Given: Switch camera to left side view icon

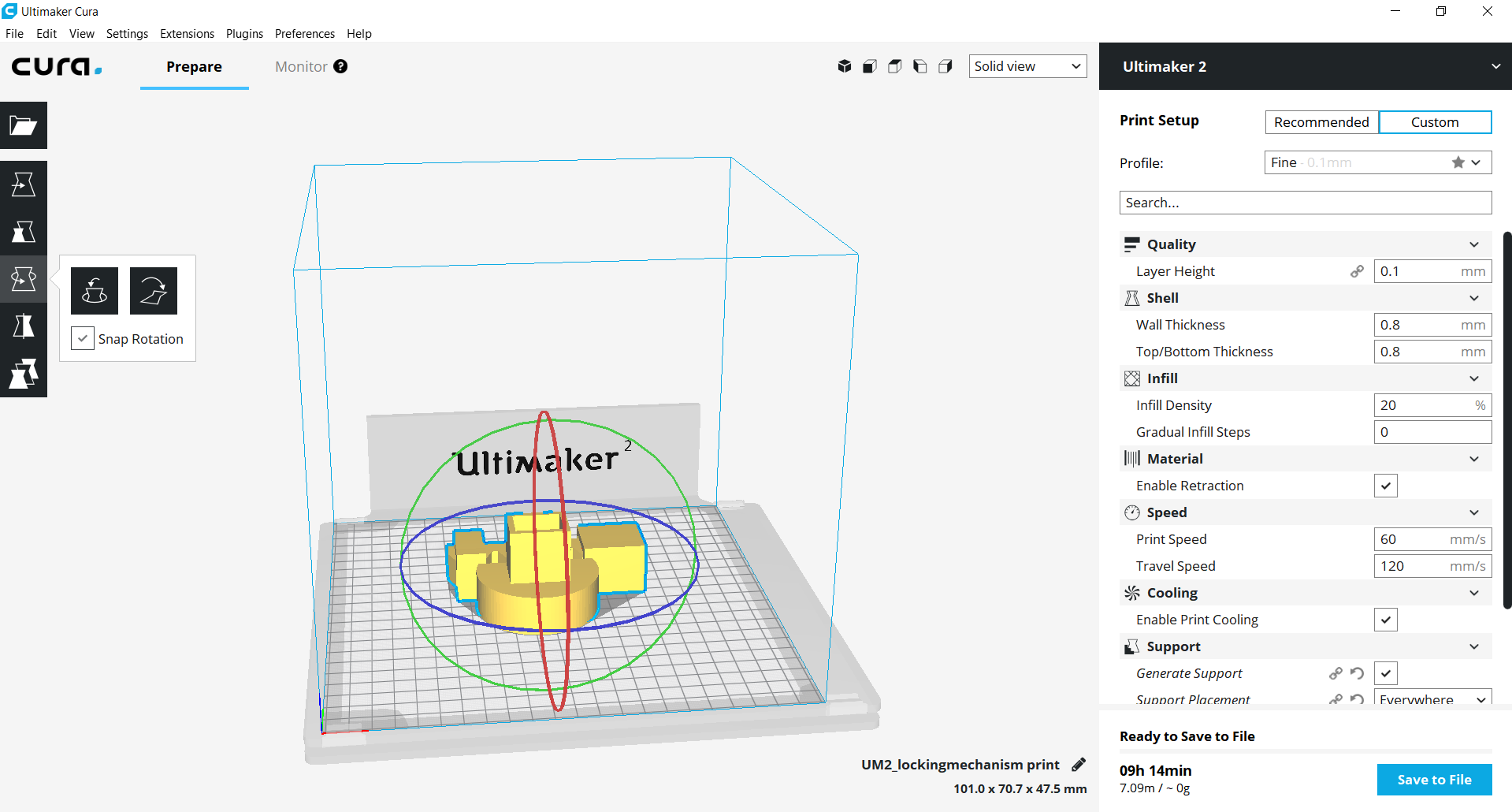Looking at the screenshot, I should [x=920, y=66].
